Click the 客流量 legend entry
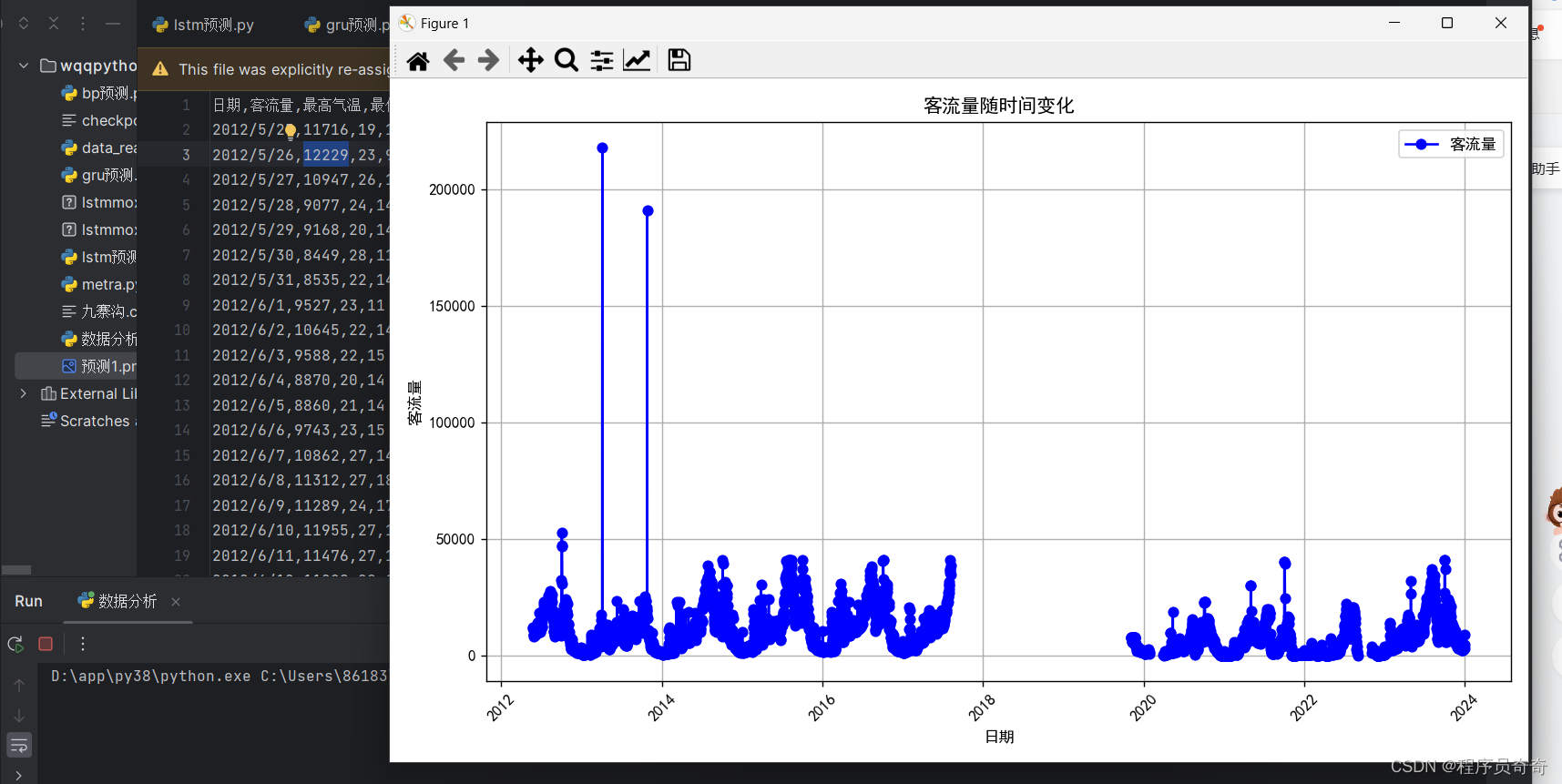 1451,144
